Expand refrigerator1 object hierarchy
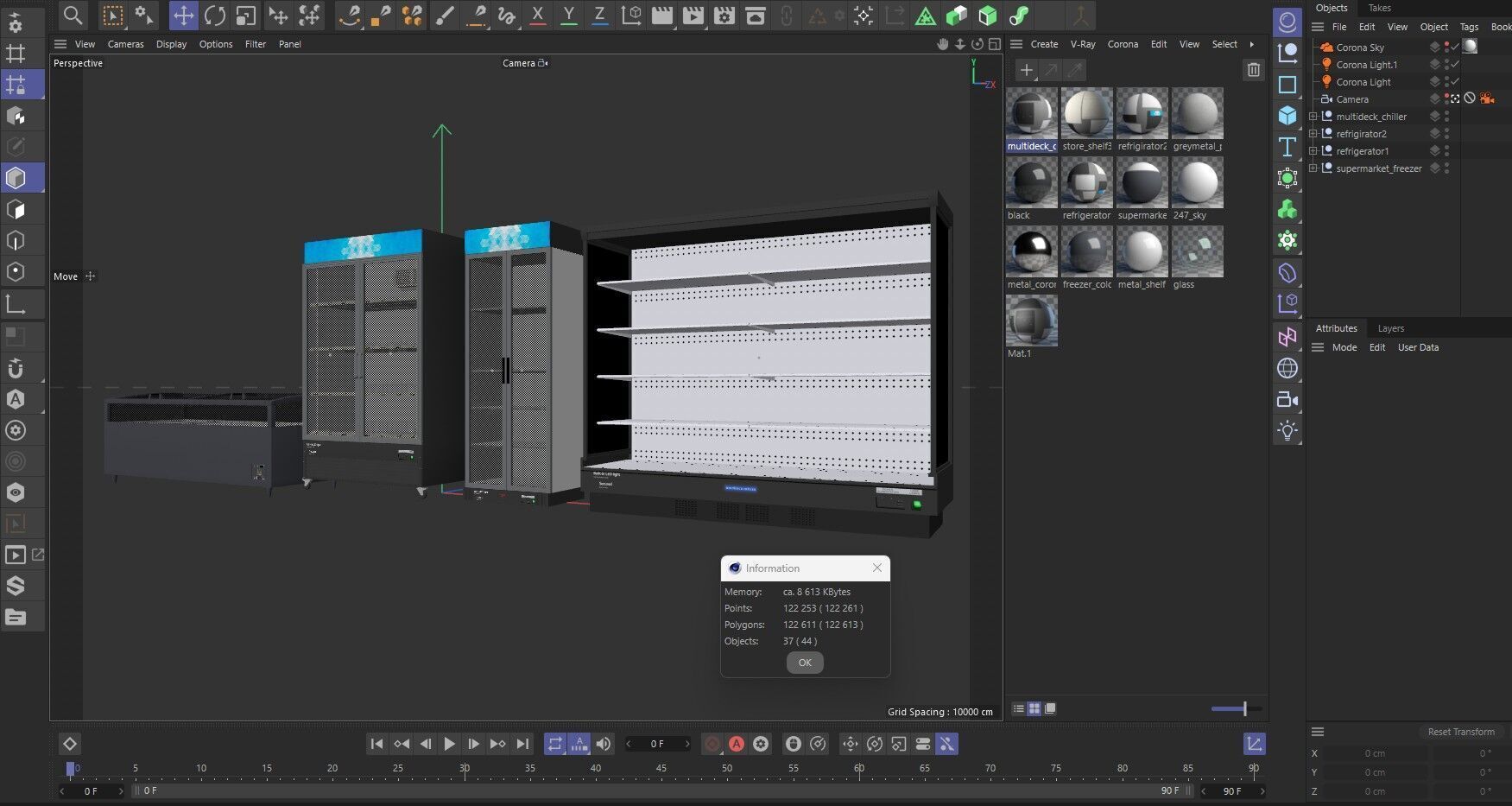This screenshot has height=806, width=1512. point(1313,151)
